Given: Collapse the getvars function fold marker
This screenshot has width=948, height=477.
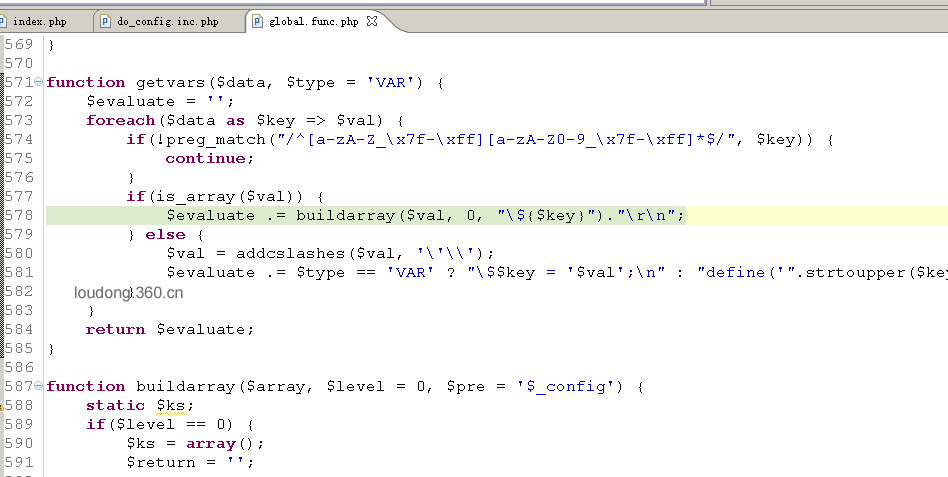Looking at the screenshot, I should tap(39, 82).
